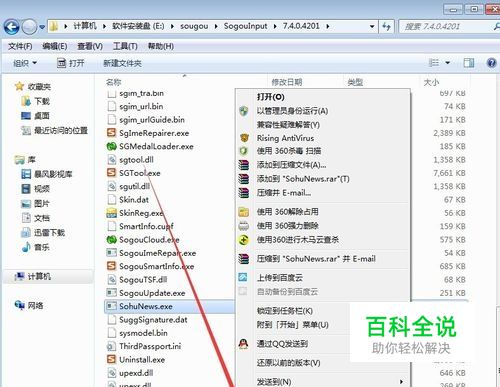Choose 通过QQ发送到 in context menu
500x387 pixels.
click(x=282, y=344)
